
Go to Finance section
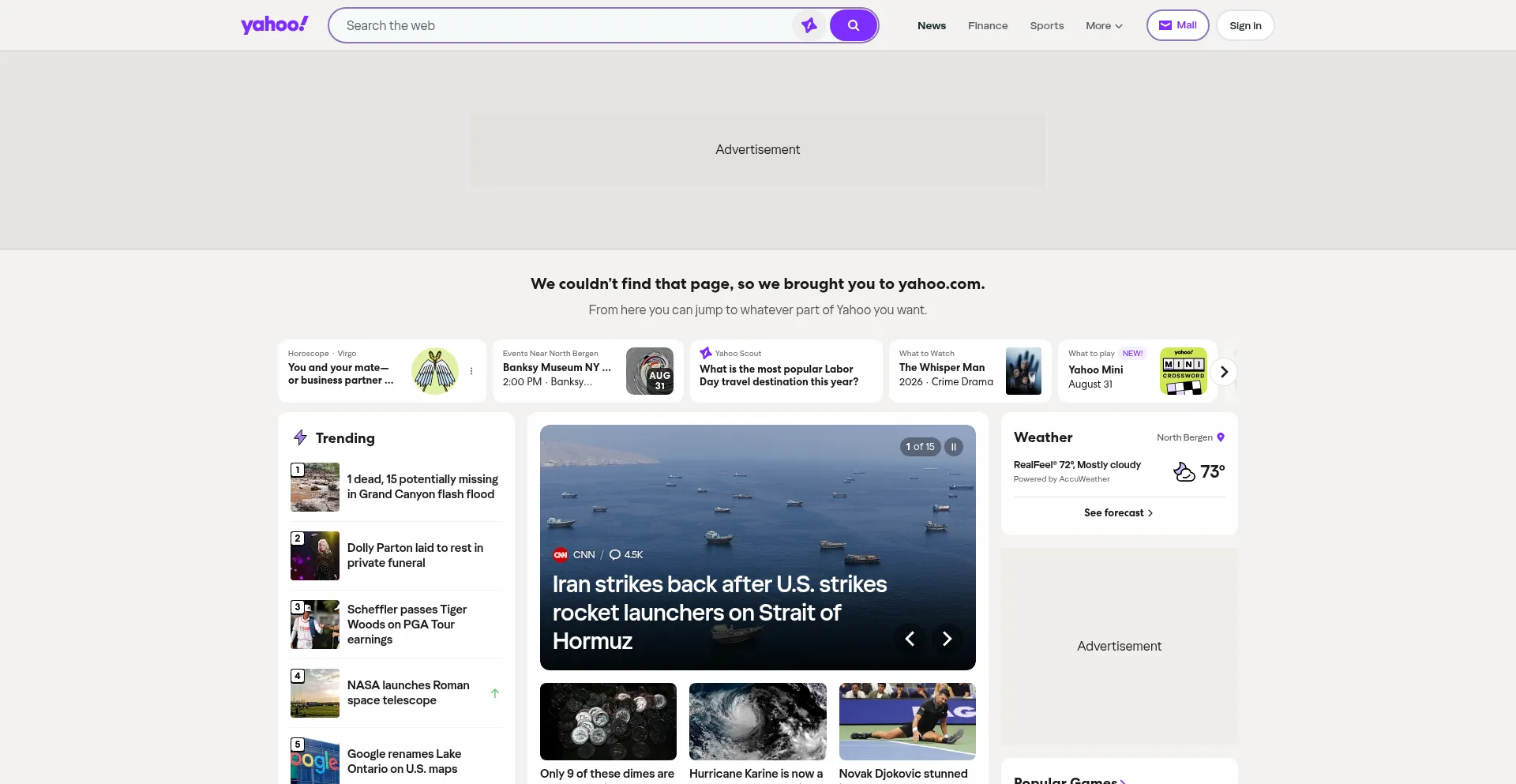988,25
